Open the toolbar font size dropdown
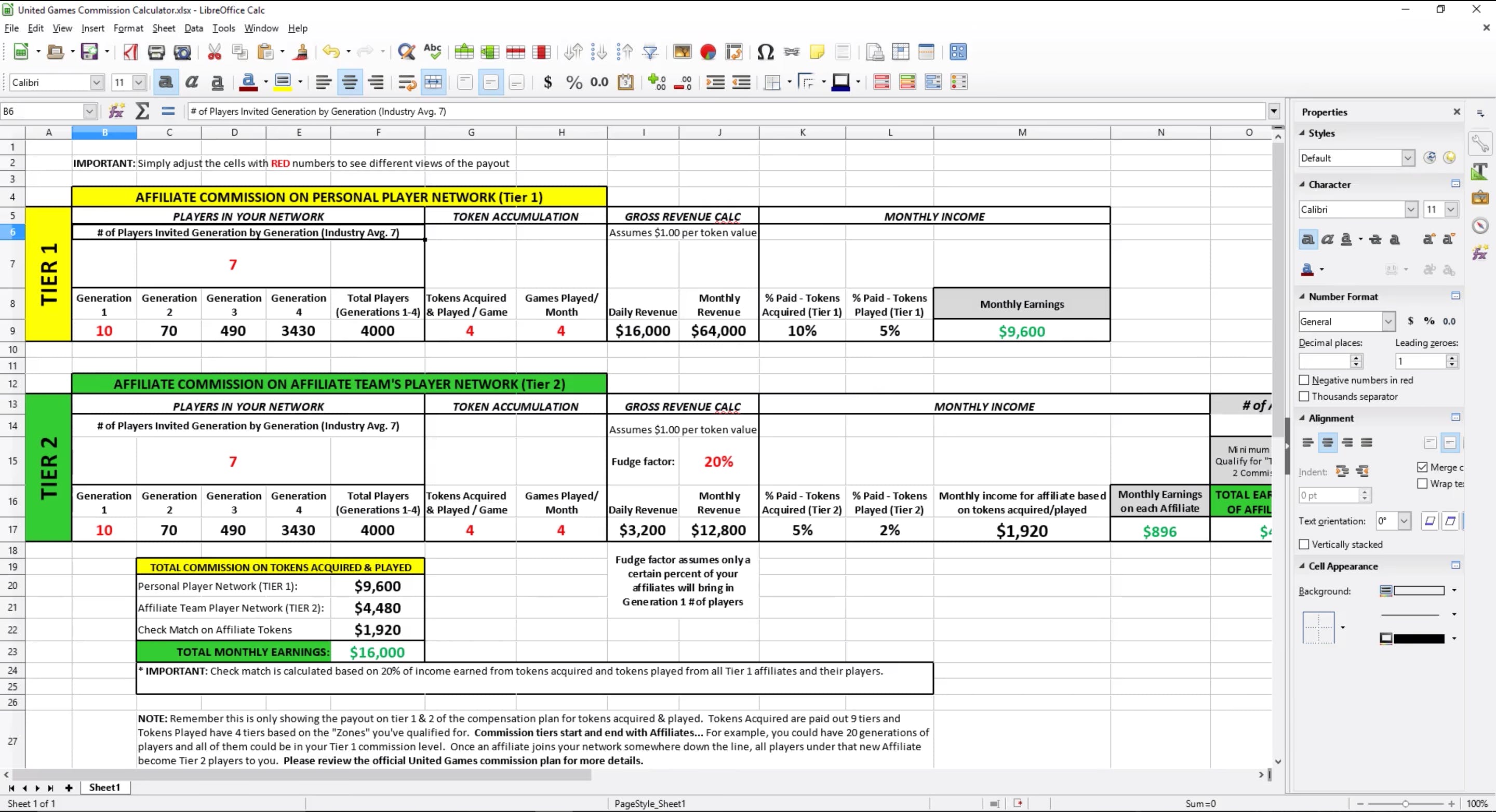This screenshot has height=812, width=1496. 139,83
